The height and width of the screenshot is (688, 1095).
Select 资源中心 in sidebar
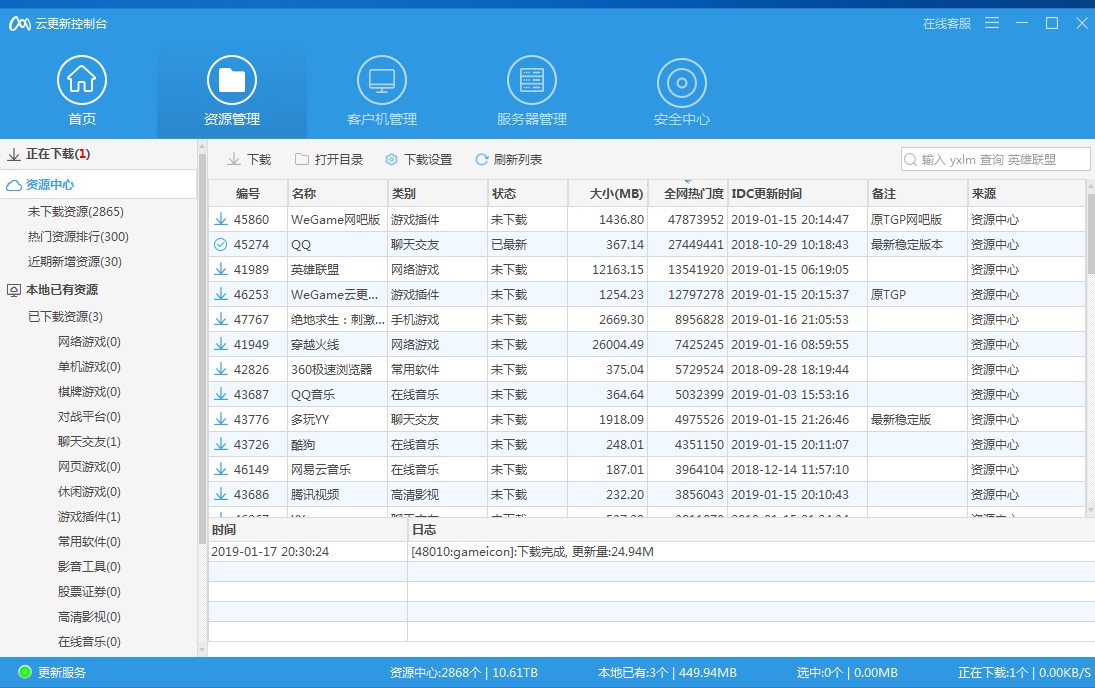(x=98, y=184)
